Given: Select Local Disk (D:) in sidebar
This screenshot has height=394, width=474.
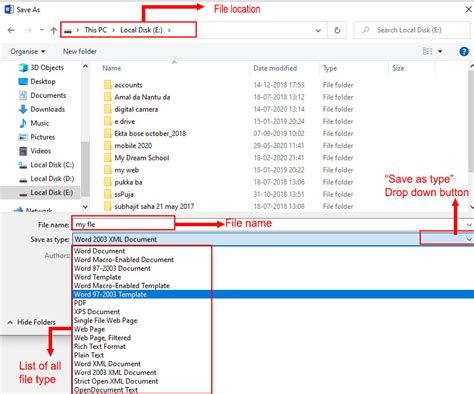Looking at the screenshot, I should coord(46,179).
